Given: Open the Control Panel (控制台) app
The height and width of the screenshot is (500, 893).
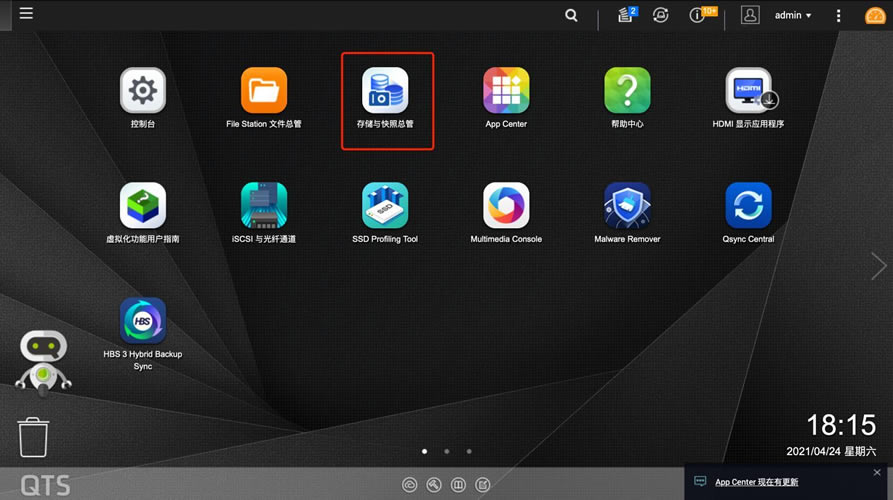Looking at the screenshot, I should [x=142, y=91].
